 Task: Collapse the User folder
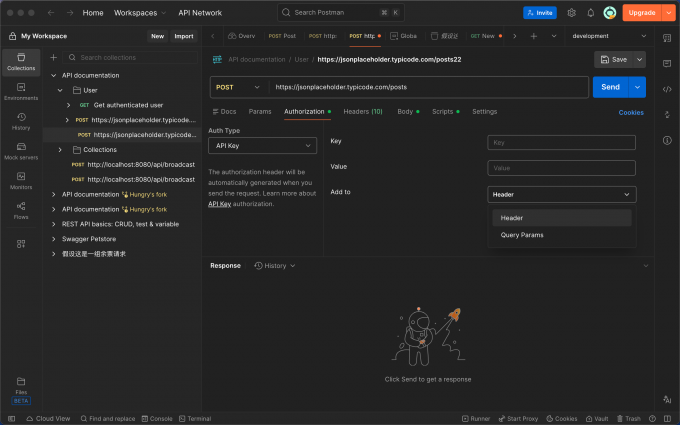[60, 90]
